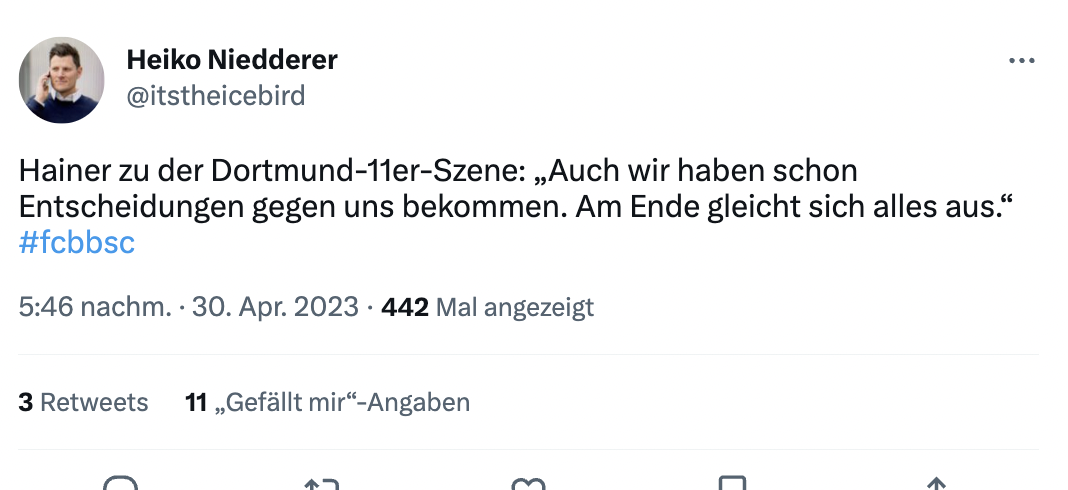Show the 3 Retweets list
Image resolution: width=1068 pixels, height=490 pixels.
coord(83,402)
